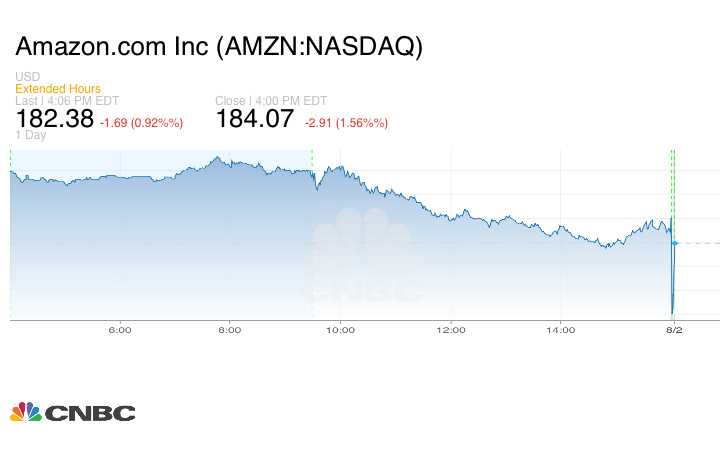
Task: Click the close price 184.07
Action: tap(255, 119)
